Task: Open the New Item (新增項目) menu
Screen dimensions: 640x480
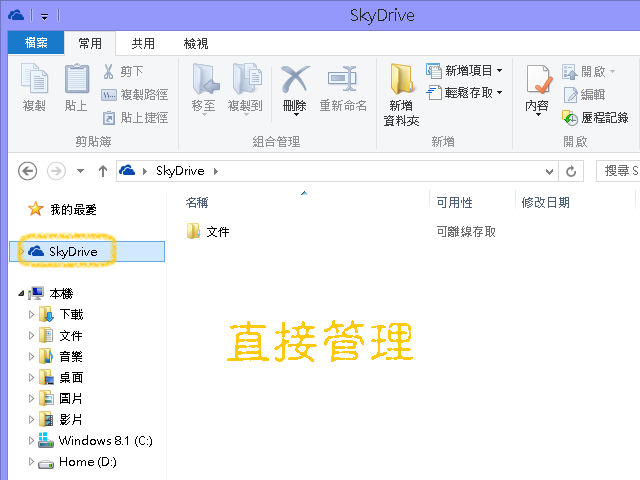Action: (464, 71)
